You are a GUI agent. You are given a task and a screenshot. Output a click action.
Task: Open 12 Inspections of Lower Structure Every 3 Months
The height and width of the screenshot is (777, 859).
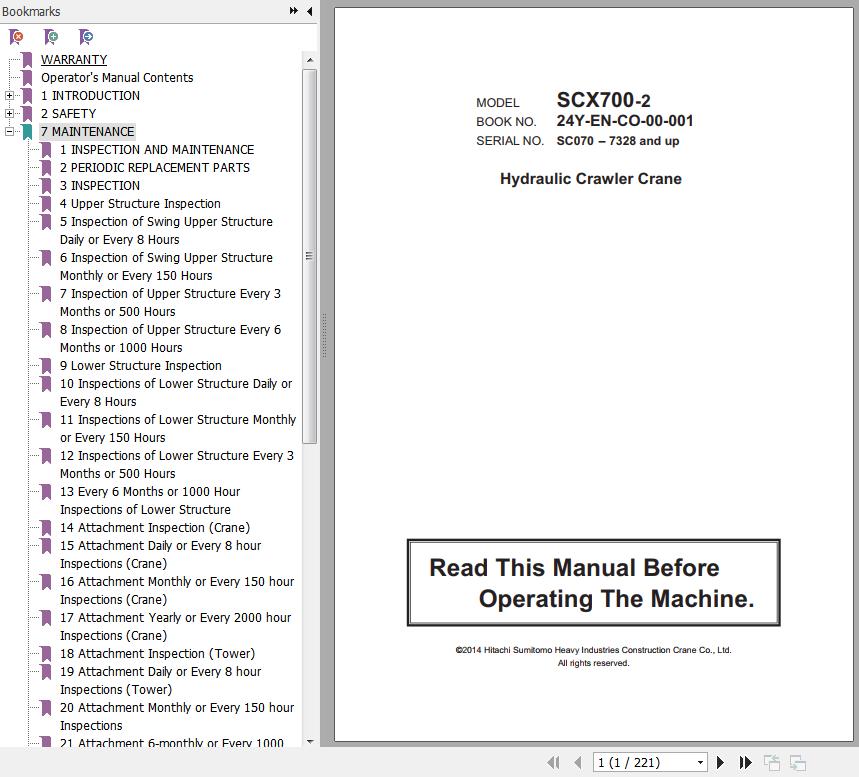pos(177,465)
